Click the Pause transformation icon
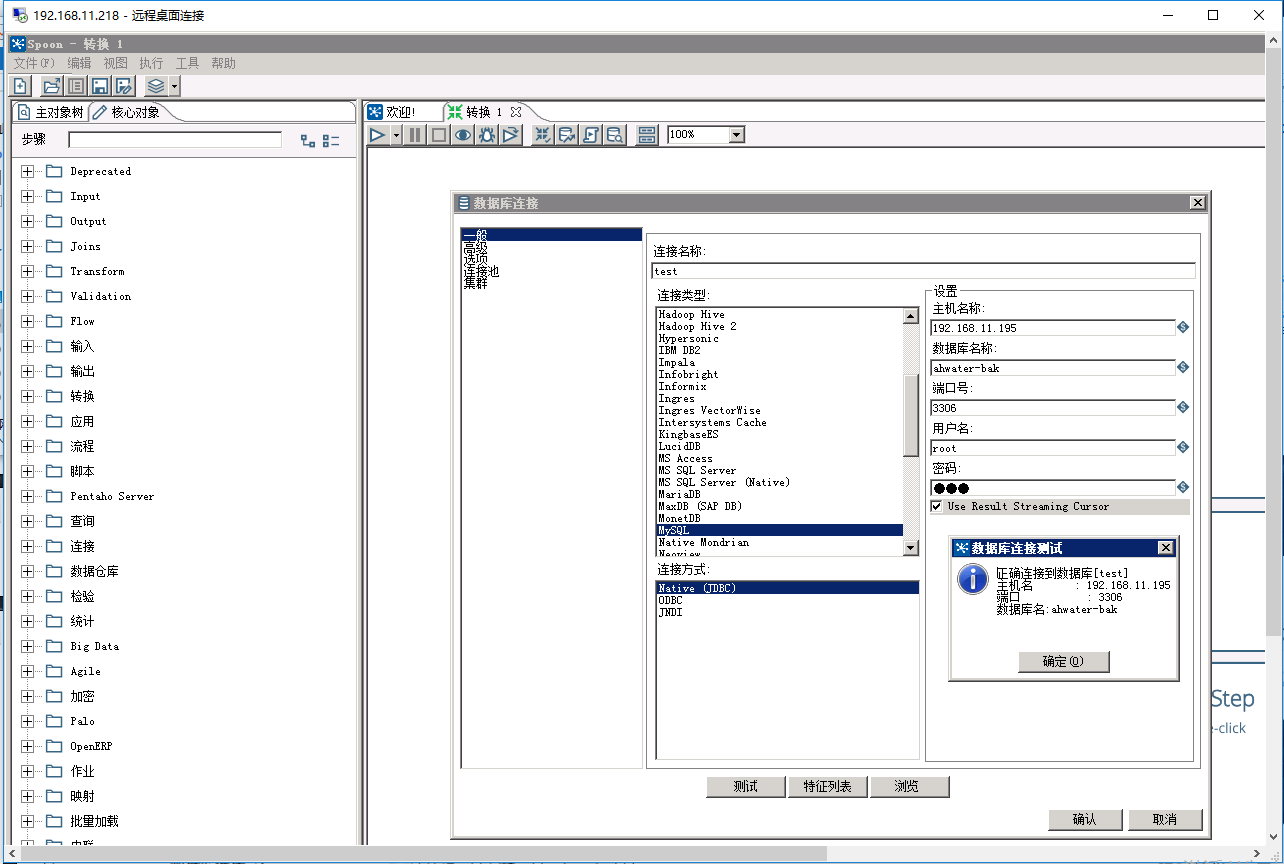 click(x=415, y=134)
